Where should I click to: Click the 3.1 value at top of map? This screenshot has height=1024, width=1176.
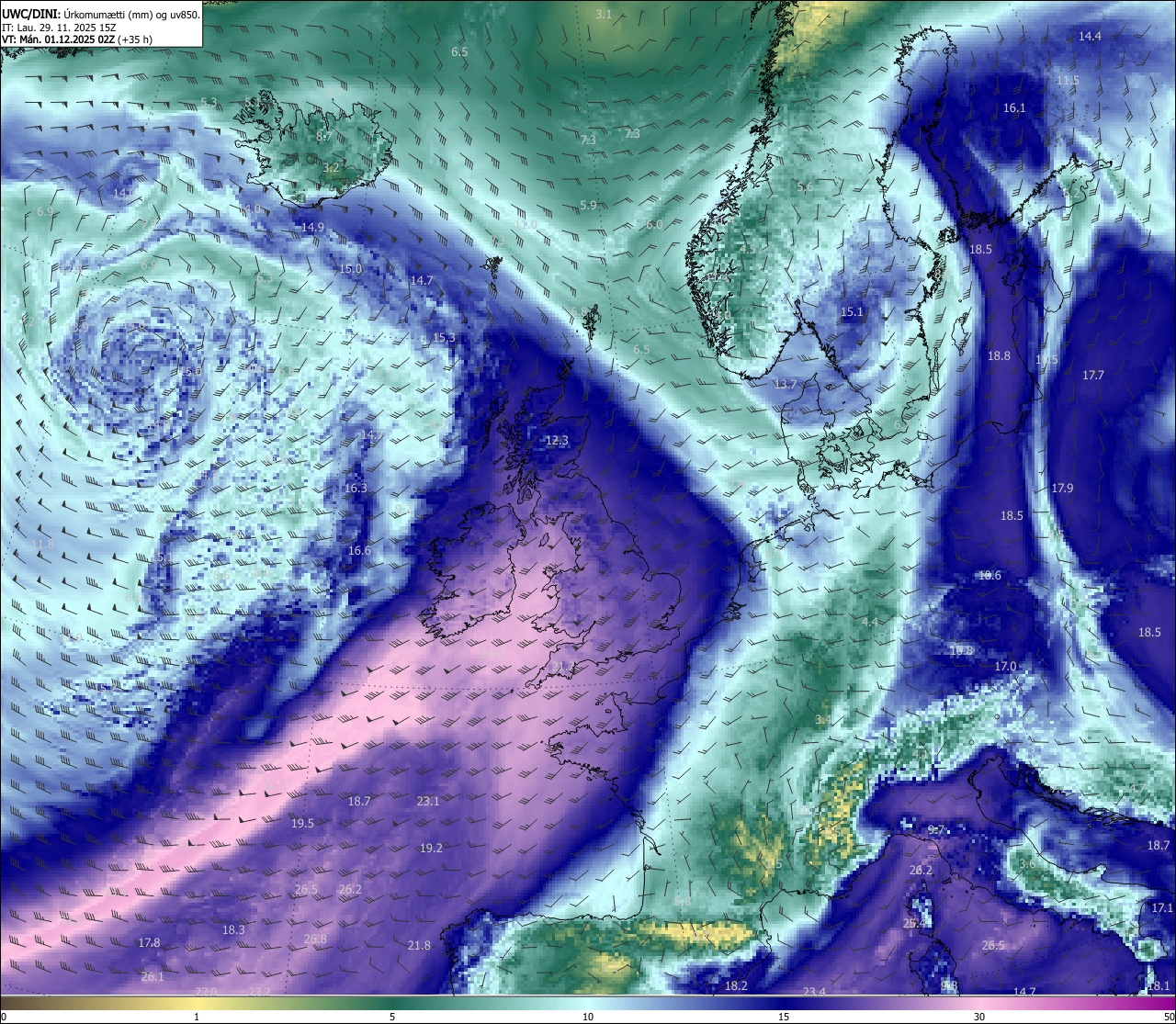coord(604,15)
